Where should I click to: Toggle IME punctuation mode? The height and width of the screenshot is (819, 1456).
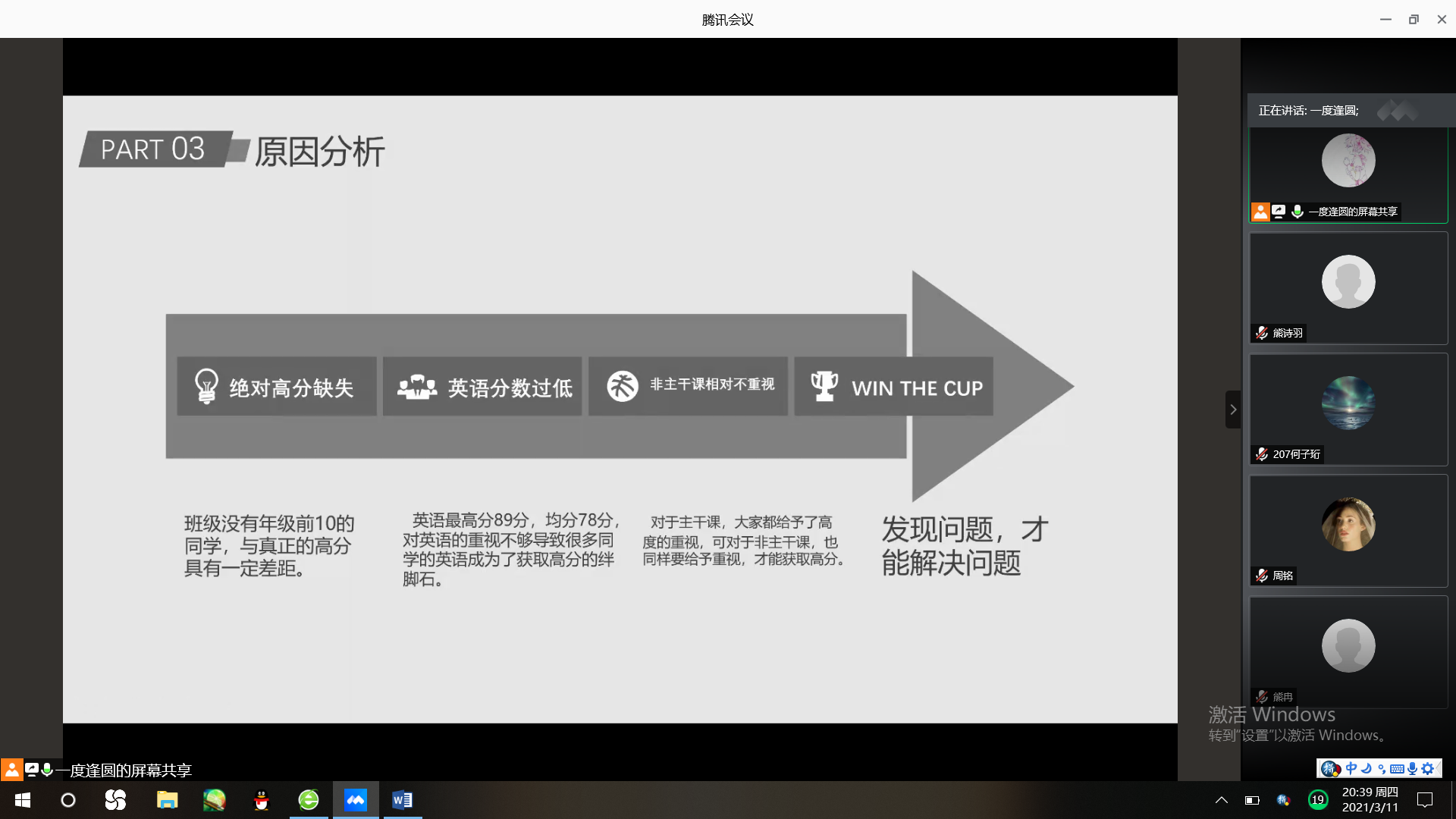tap(1382, 768)
